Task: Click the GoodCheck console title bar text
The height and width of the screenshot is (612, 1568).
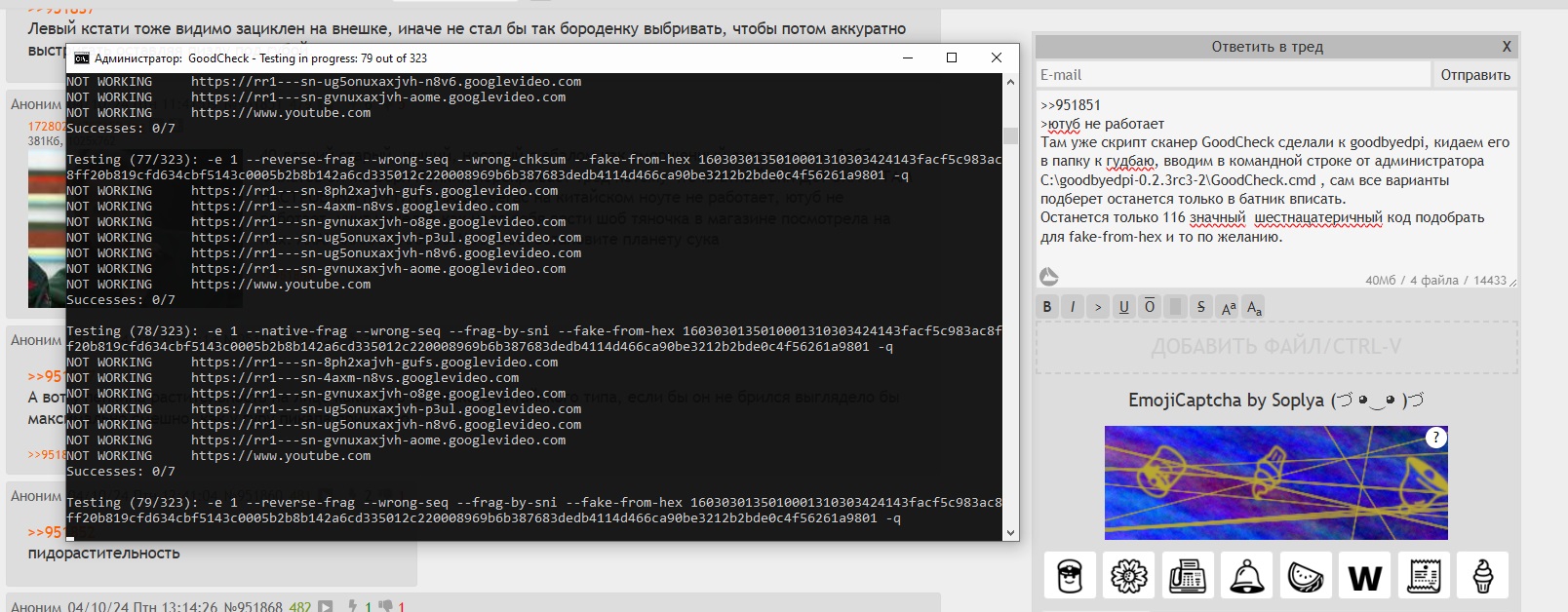Action: point(260,58)
